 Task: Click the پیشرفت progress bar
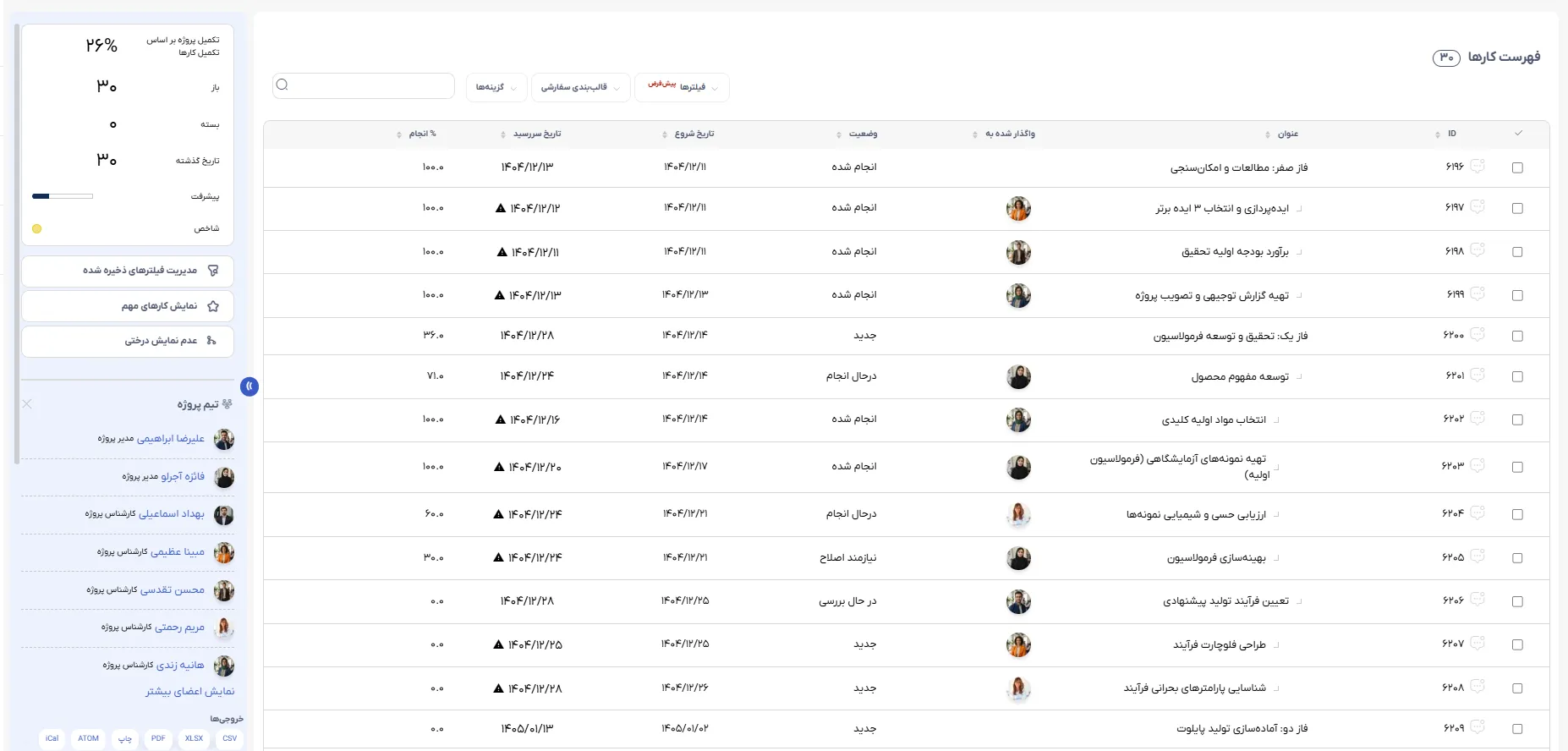click(63, 196)
